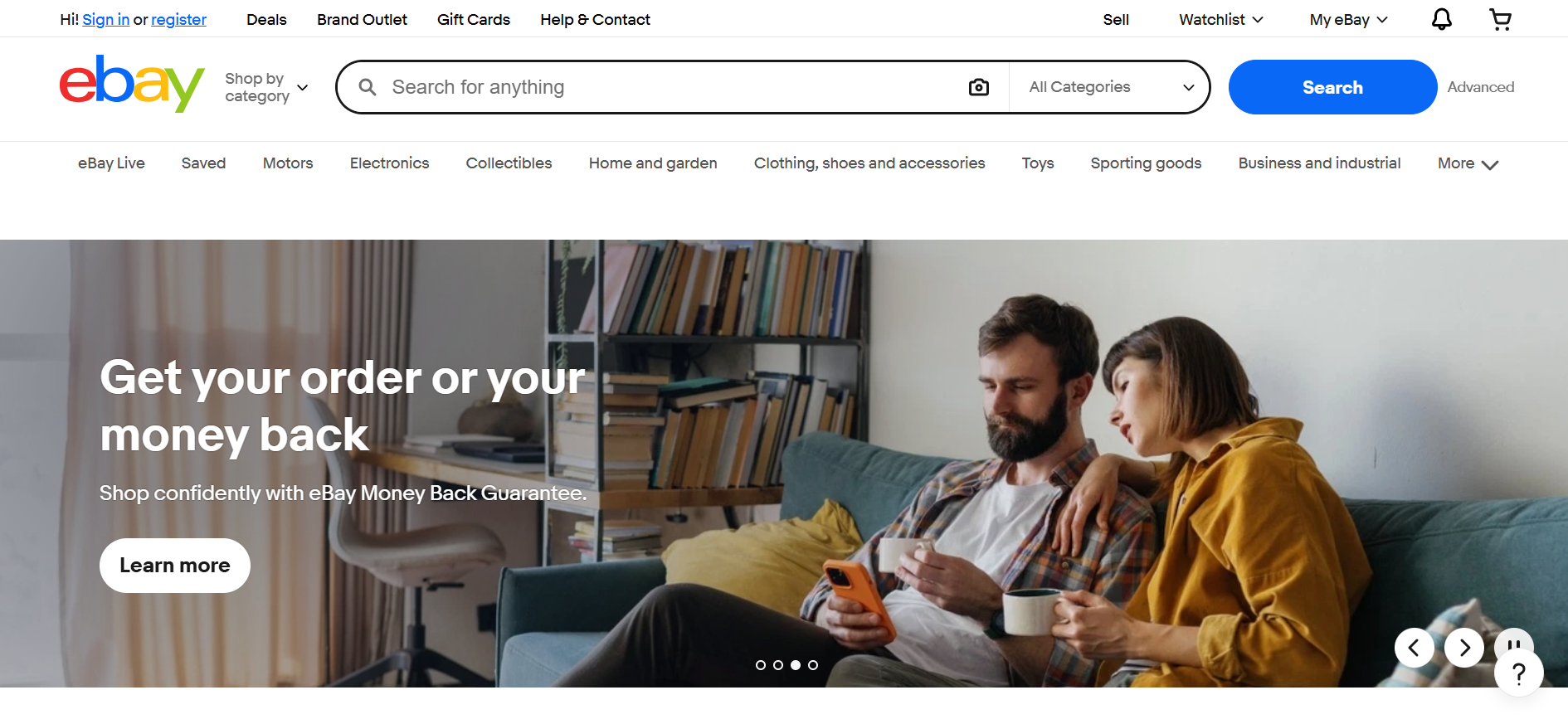The image size is (1568, 724).
Task: Click the camera image search icon
Action: (979, 87)
